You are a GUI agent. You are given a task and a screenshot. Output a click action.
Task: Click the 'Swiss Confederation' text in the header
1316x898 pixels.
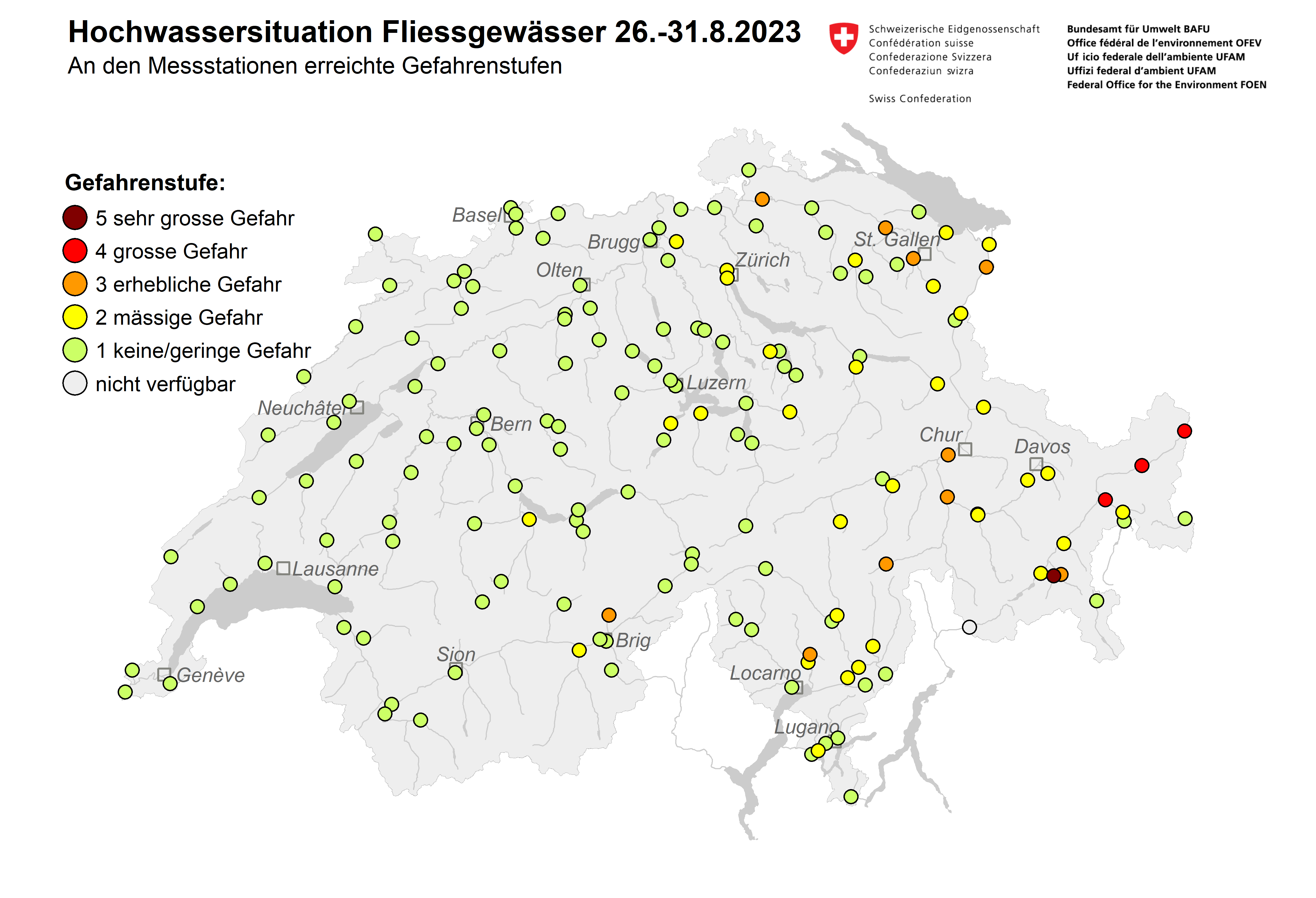click(920, 98)
